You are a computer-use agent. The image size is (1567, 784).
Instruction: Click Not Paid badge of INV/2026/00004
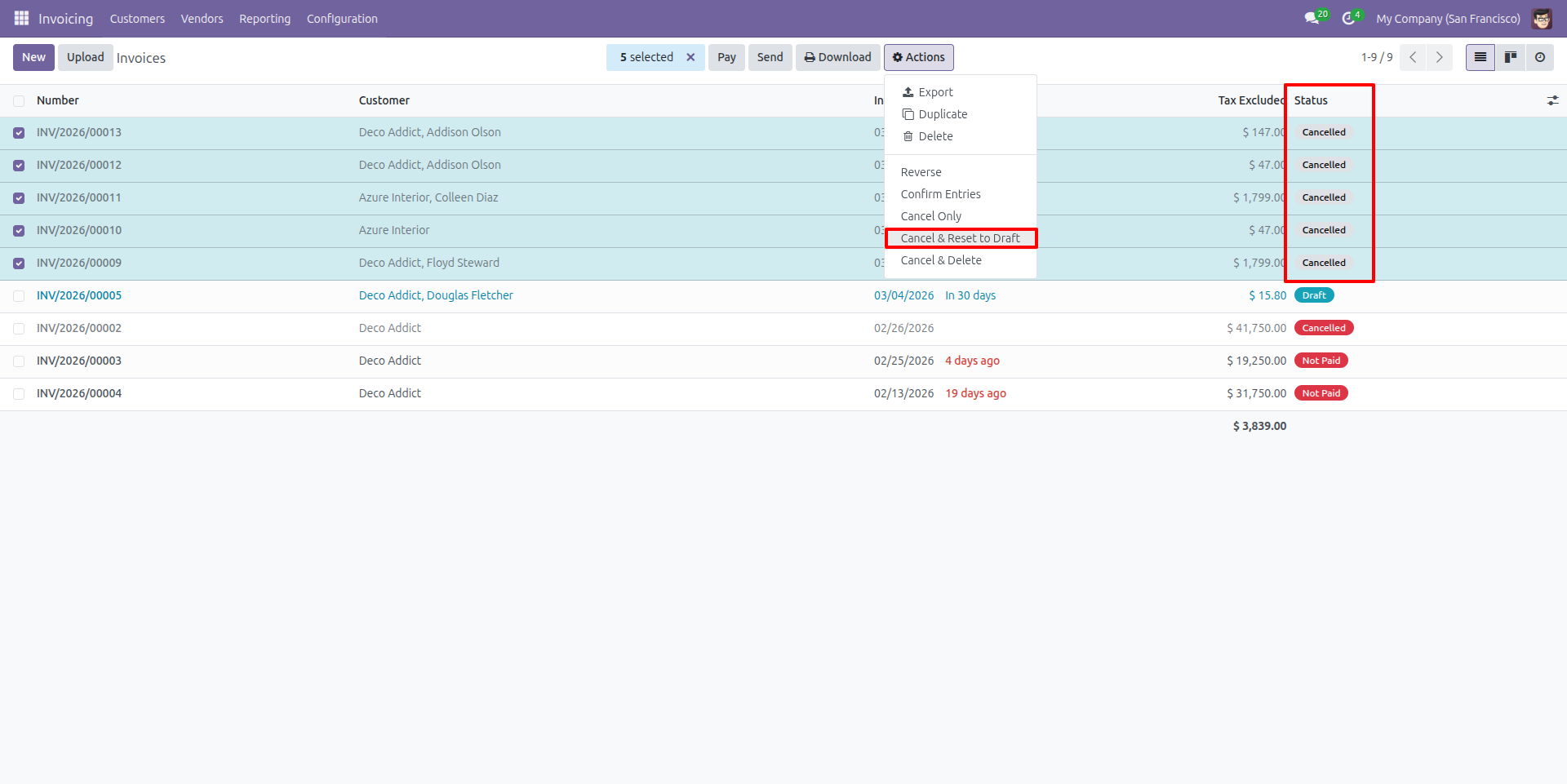coord(1321,393)
